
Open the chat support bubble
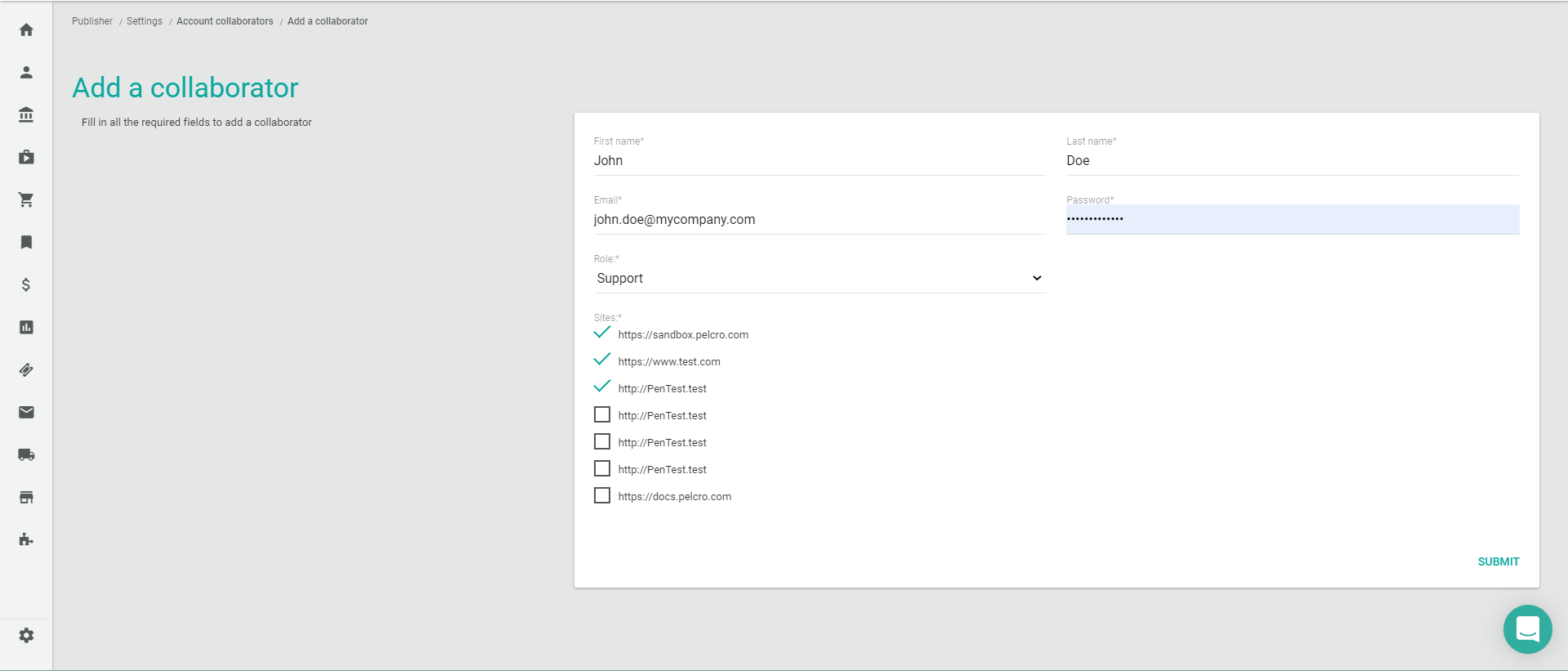pyautogui.click(x=1527, y=629)
